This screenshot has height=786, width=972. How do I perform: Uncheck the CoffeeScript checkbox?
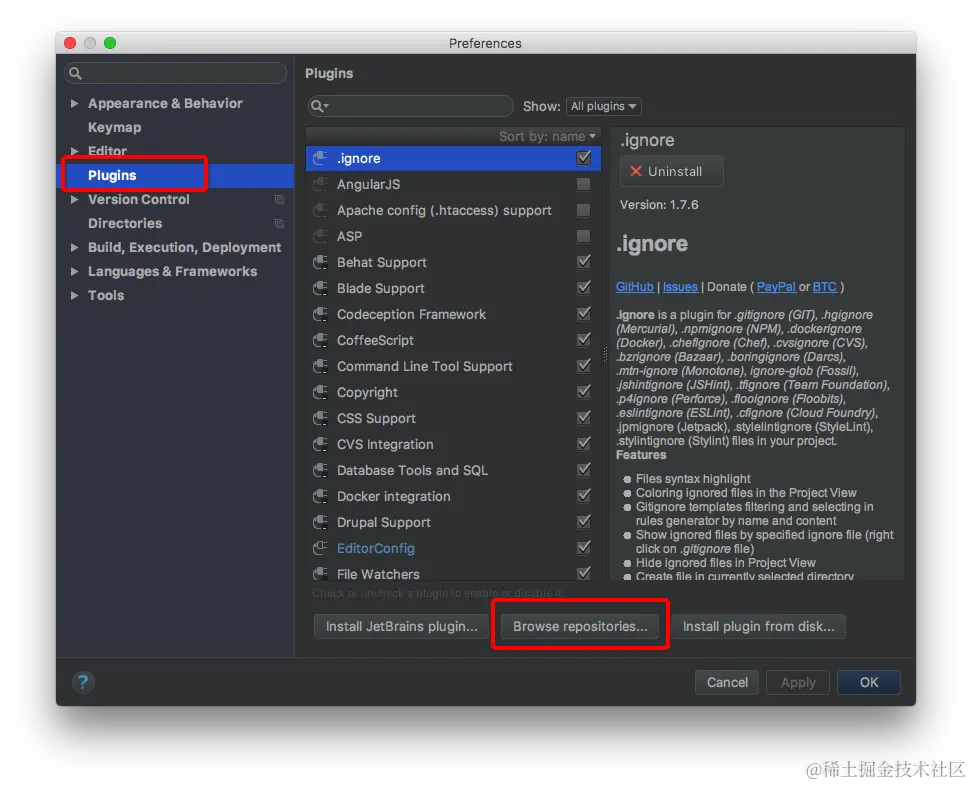[x=583, y=340]
